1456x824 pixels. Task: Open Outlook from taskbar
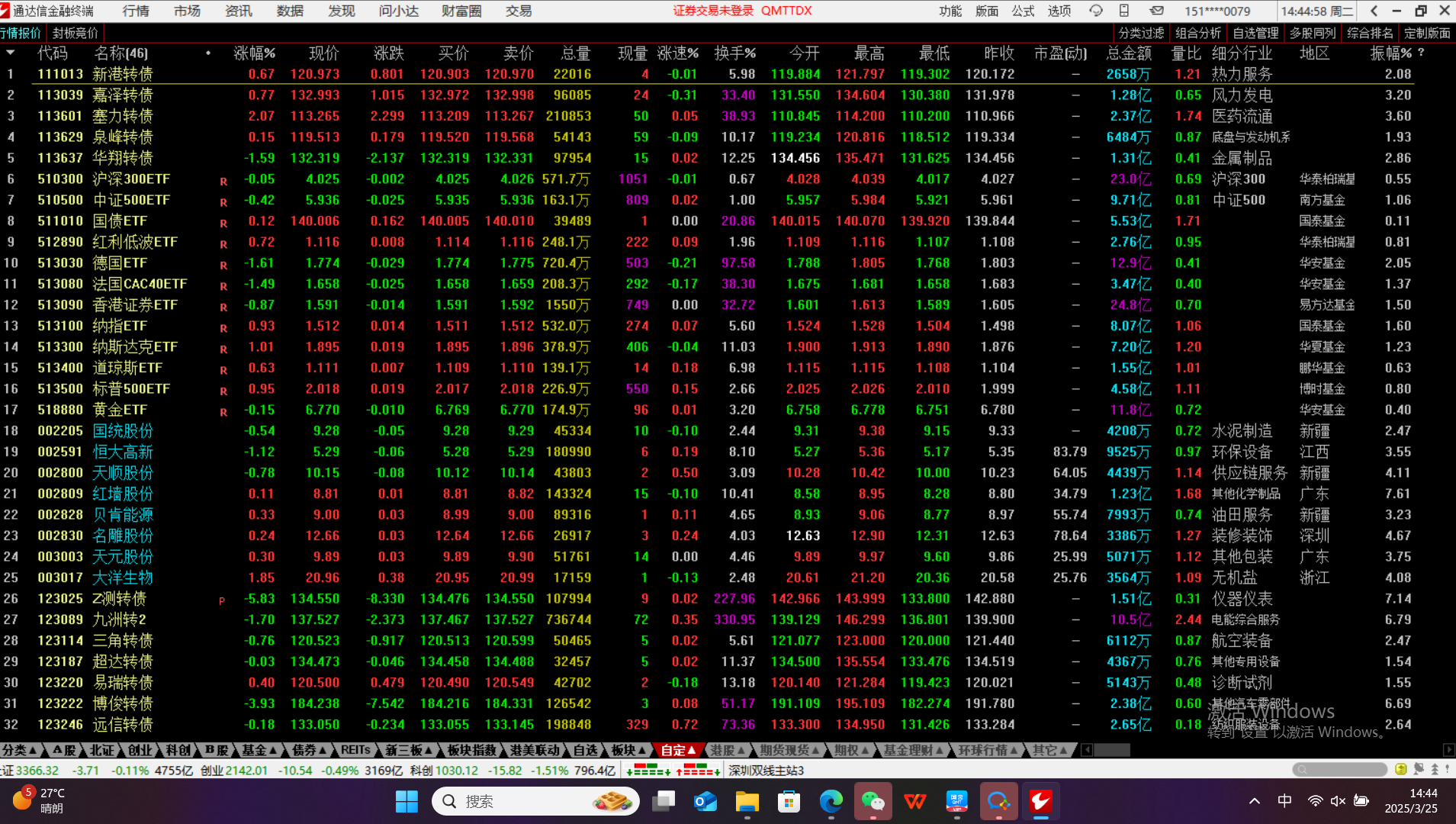(x=706, y=801)
